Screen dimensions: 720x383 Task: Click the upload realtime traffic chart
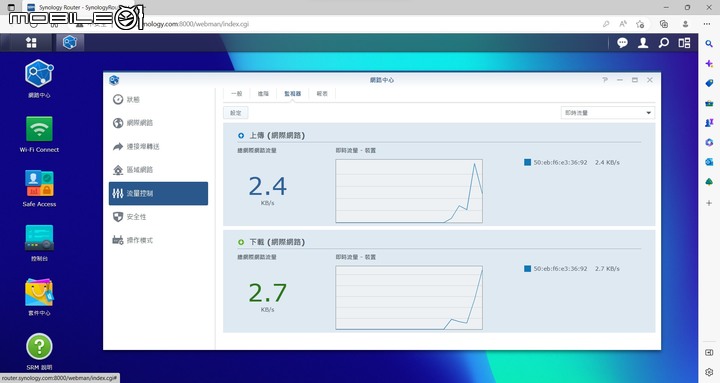tap(409, 191)
